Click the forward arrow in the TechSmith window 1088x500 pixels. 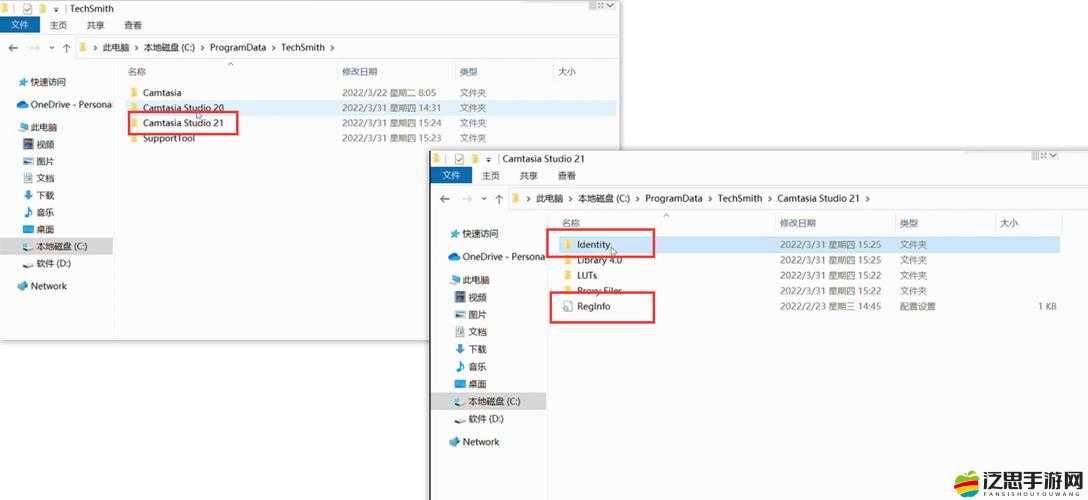coord(34,48)
